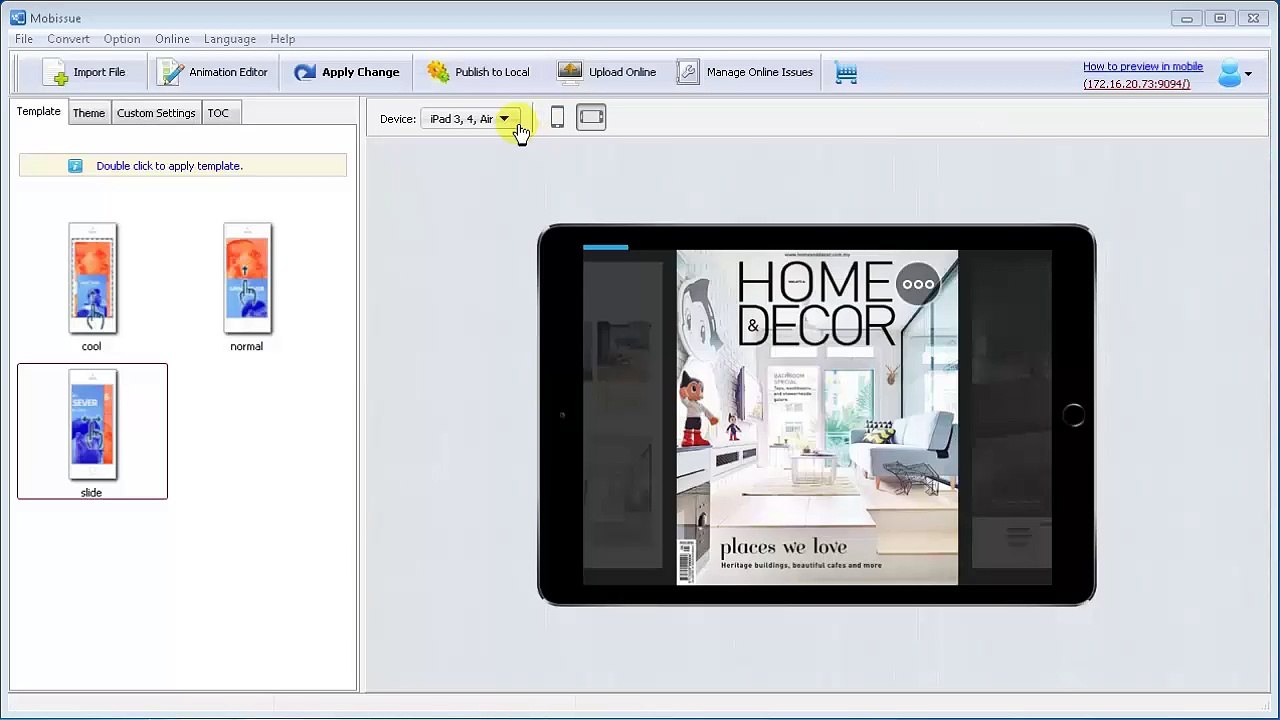Click the HOME & DECOR cover page preview
This screenshot has width=1280, height=720.
click(x=817, y=417)
